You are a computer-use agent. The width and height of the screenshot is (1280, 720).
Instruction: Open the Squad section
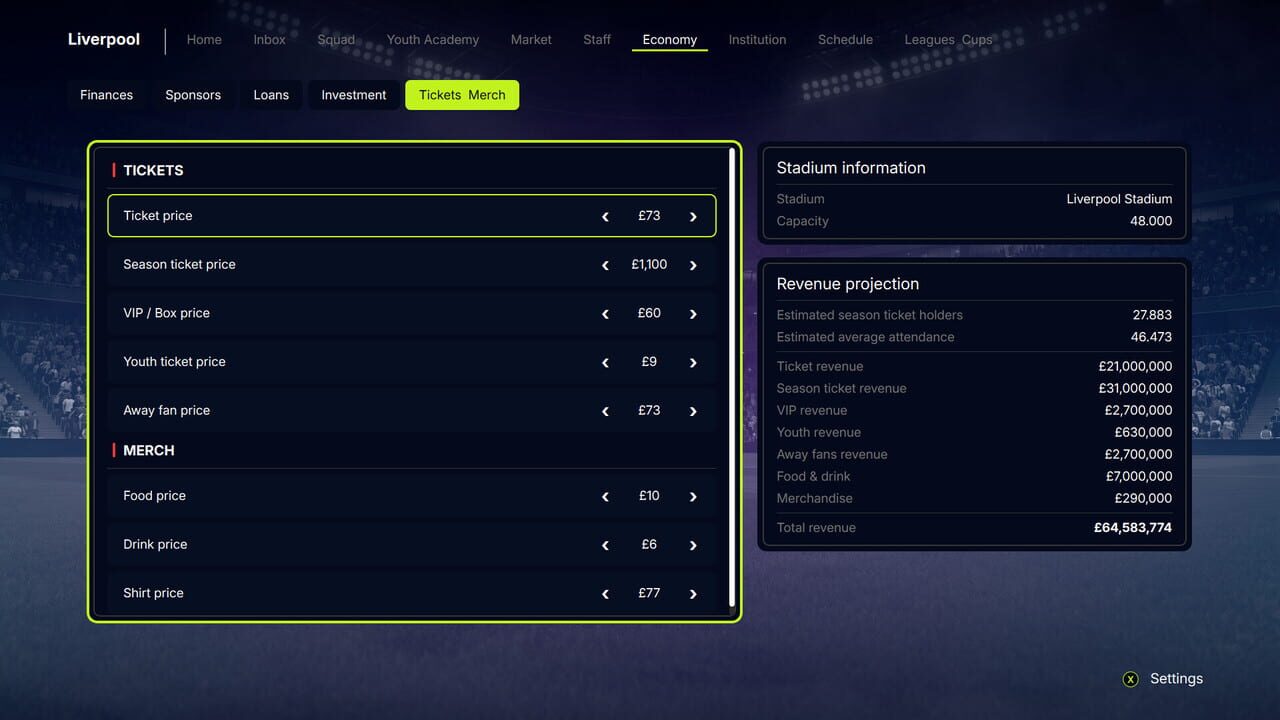[336, 40]
